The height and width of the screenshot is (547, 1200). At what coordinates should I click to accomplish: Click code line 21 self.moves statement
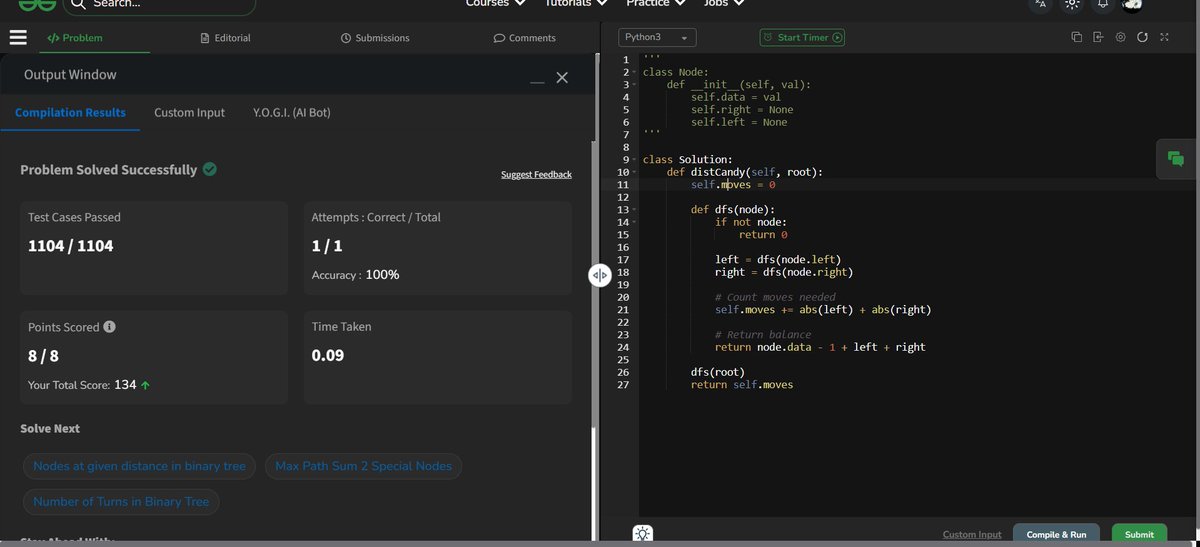[x=823, y=310]
